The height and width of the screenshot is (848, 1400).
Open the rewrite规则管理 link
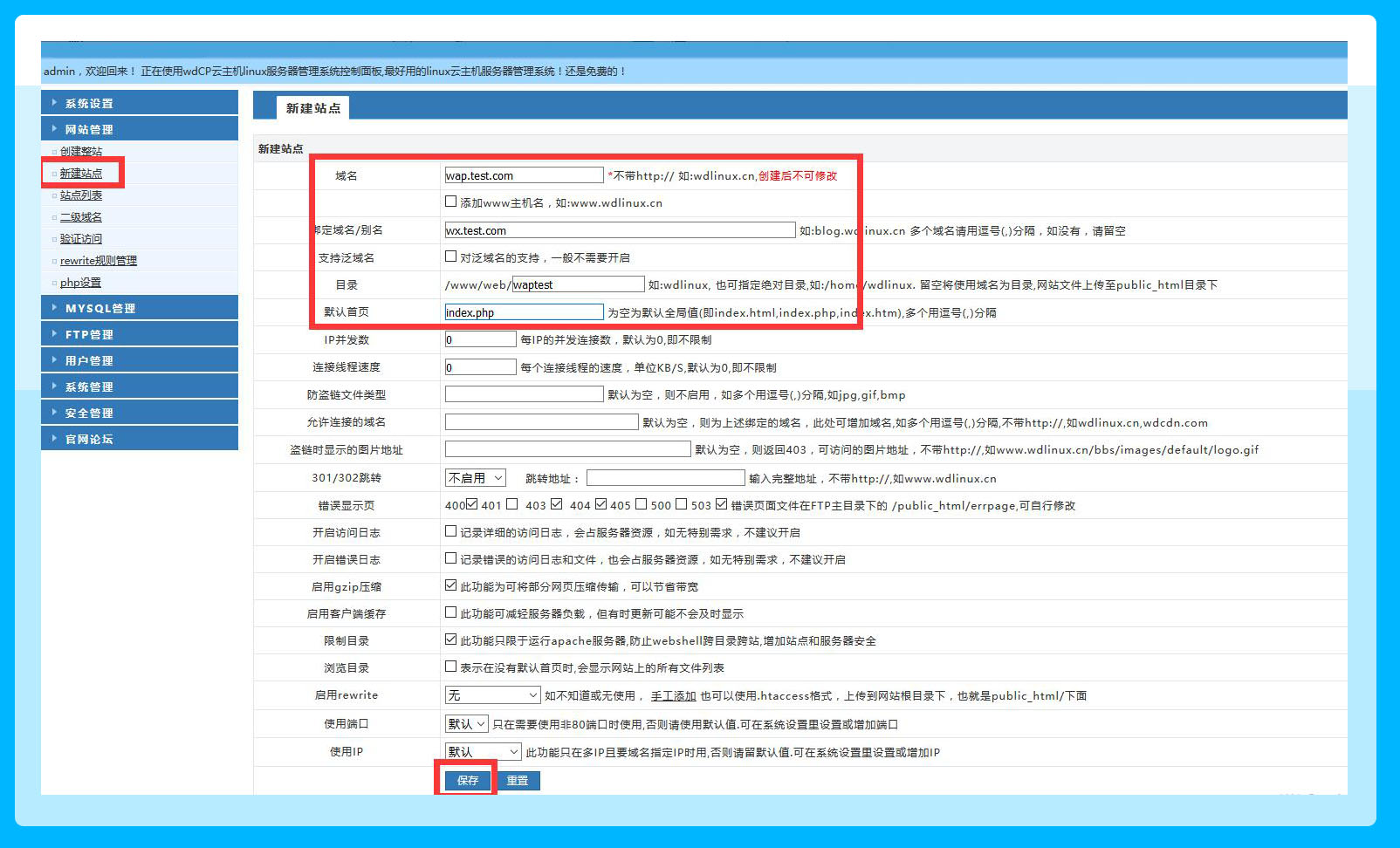pyautogui.click(x=99, y=261)
